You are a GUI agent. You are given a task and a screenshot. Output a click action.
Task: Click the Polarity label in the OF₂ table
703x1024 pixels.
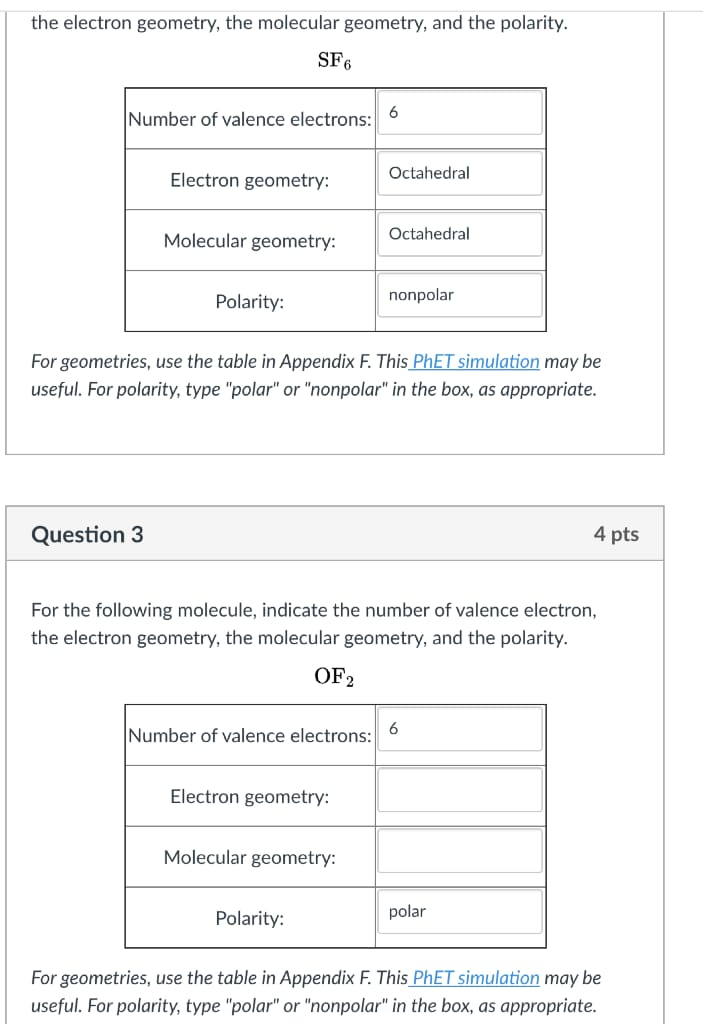coord(248,918)
